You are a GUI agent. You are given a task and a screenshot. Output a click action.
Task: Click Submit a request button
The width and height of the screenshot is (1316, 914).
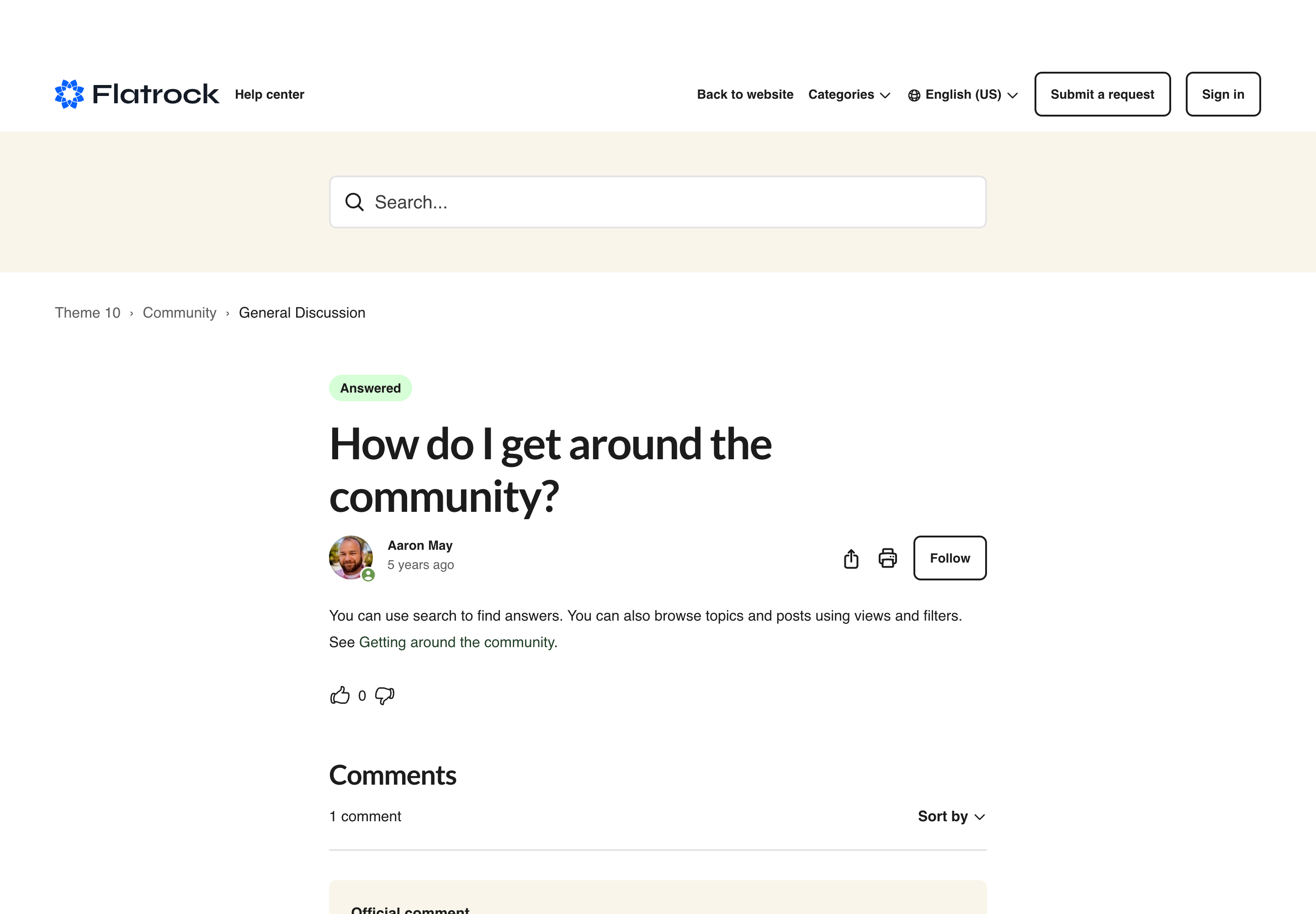tap(1102, 95)
